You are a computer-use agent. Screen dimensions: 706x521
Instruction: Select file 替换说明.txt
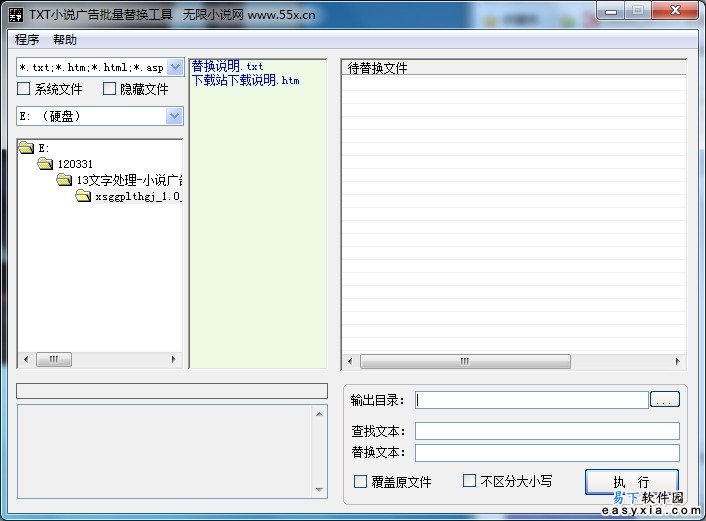point(227,67)
